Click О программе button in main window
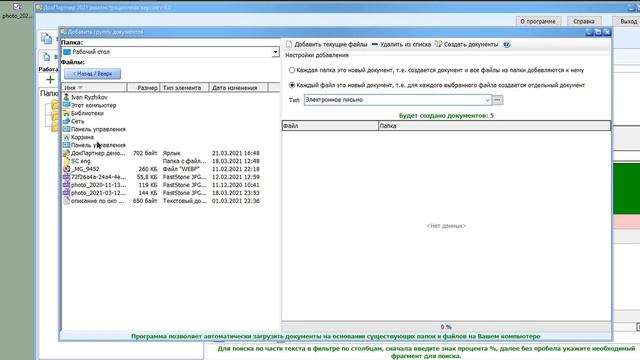The image size is (640, 360). 538,21
